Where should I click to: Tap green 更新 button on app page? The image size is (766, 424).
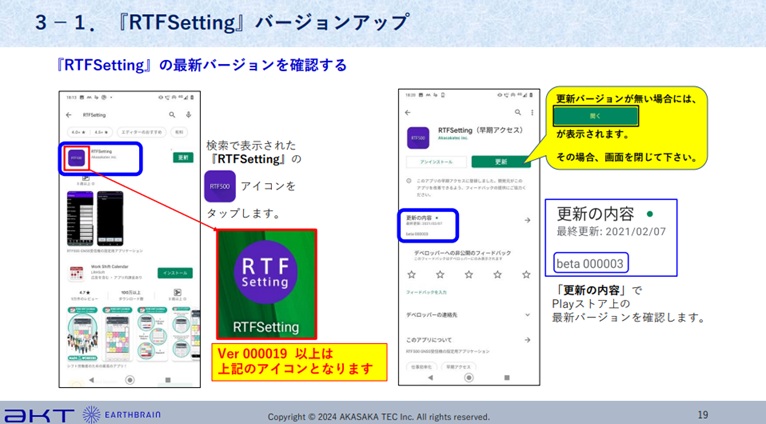click(501, 162)
